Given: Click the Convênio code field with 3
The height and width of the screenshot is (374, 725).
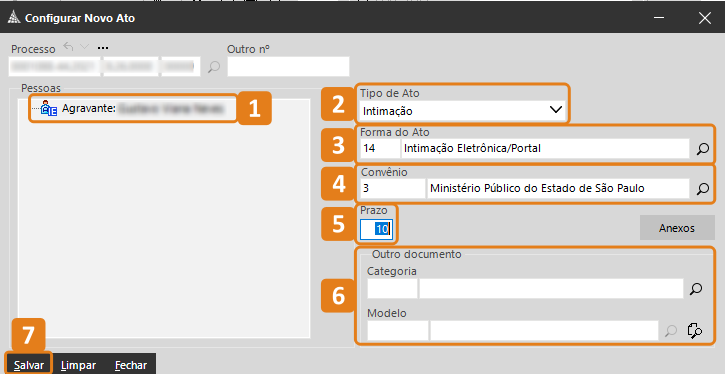Looking at the screenshot, I should (393, 189).
